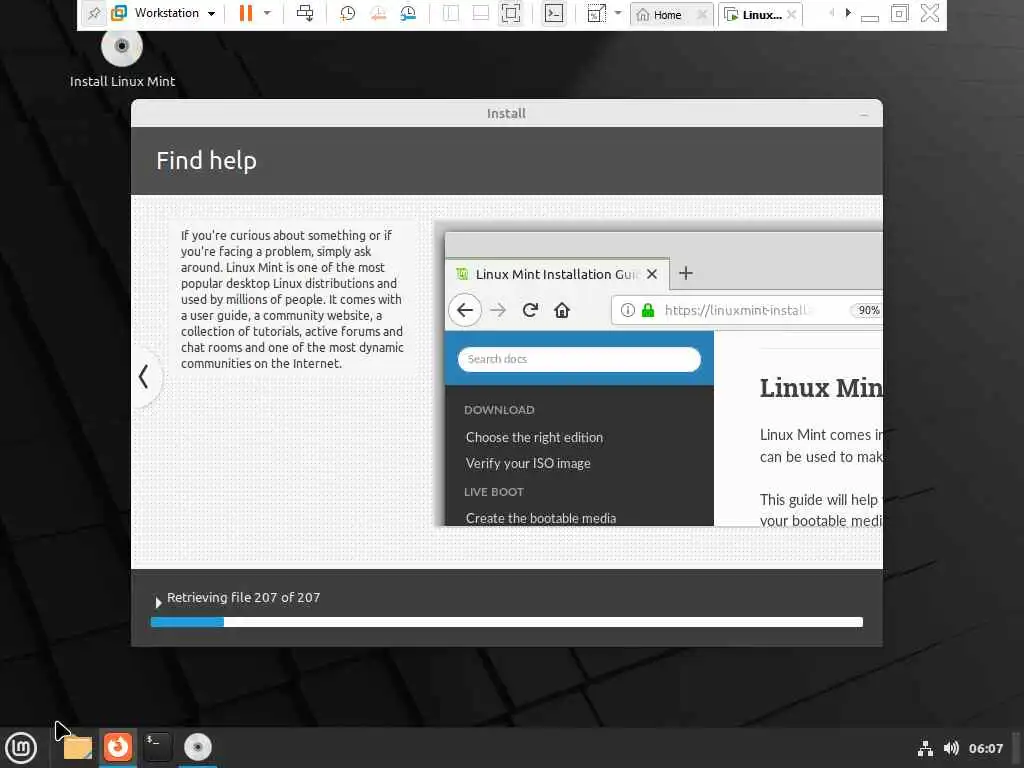Click the stretch guest display icon

pos(596,13)
